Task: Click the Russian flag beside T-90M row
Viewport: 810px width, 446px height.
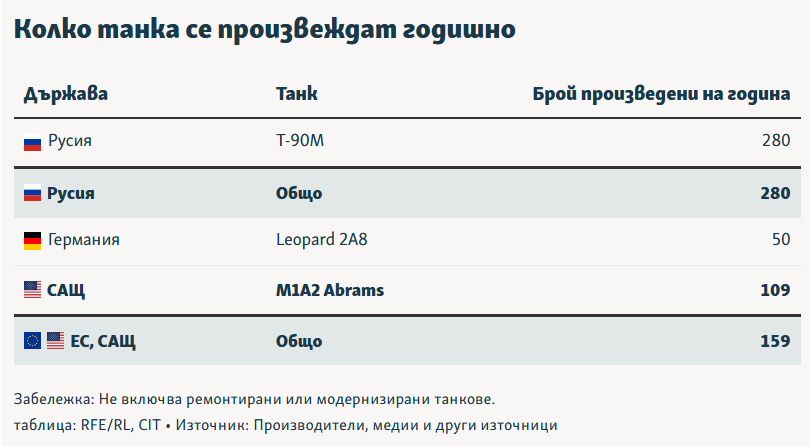Action: click(32, 142)
